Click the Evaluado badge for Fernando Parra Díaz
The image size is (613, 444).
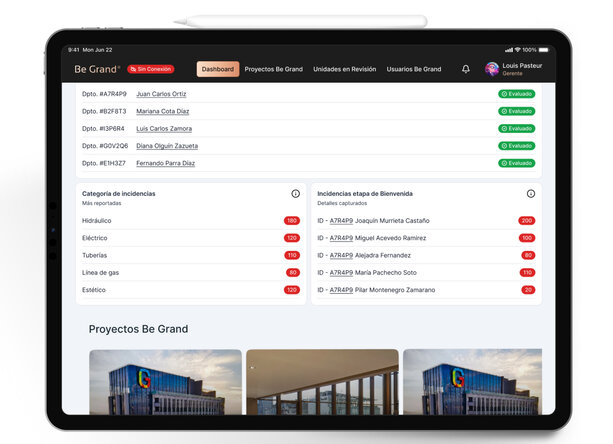[x=516, y=163]
